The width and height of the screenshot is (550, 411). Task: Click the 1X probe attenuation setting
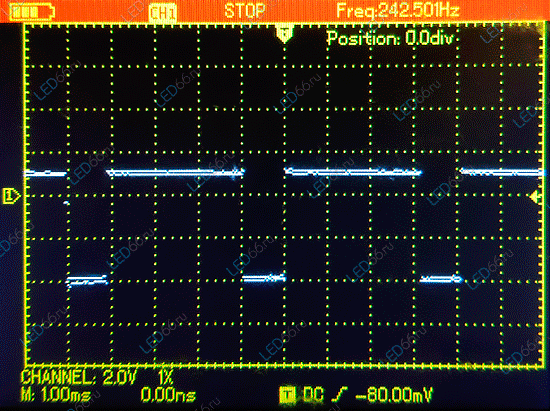tap(166, 377)
